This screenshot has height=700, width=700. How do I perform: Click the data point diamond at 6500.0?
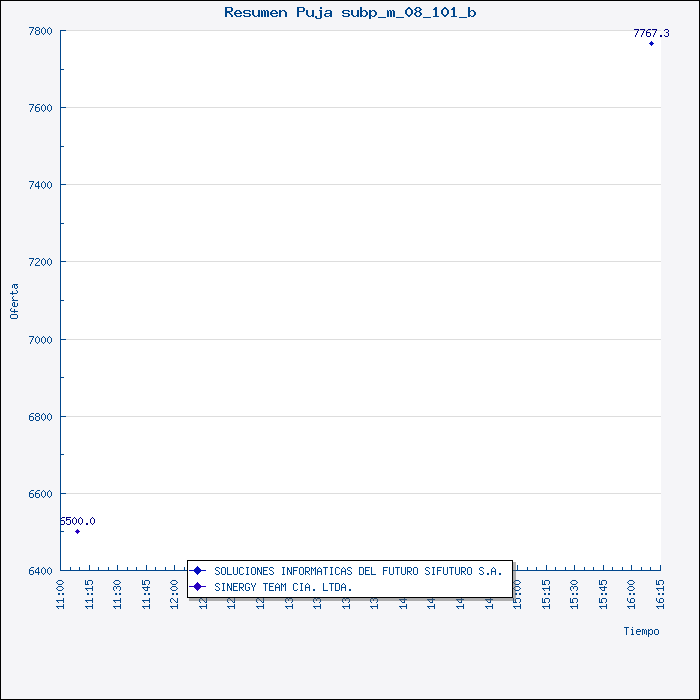click(x=77, y=531)
